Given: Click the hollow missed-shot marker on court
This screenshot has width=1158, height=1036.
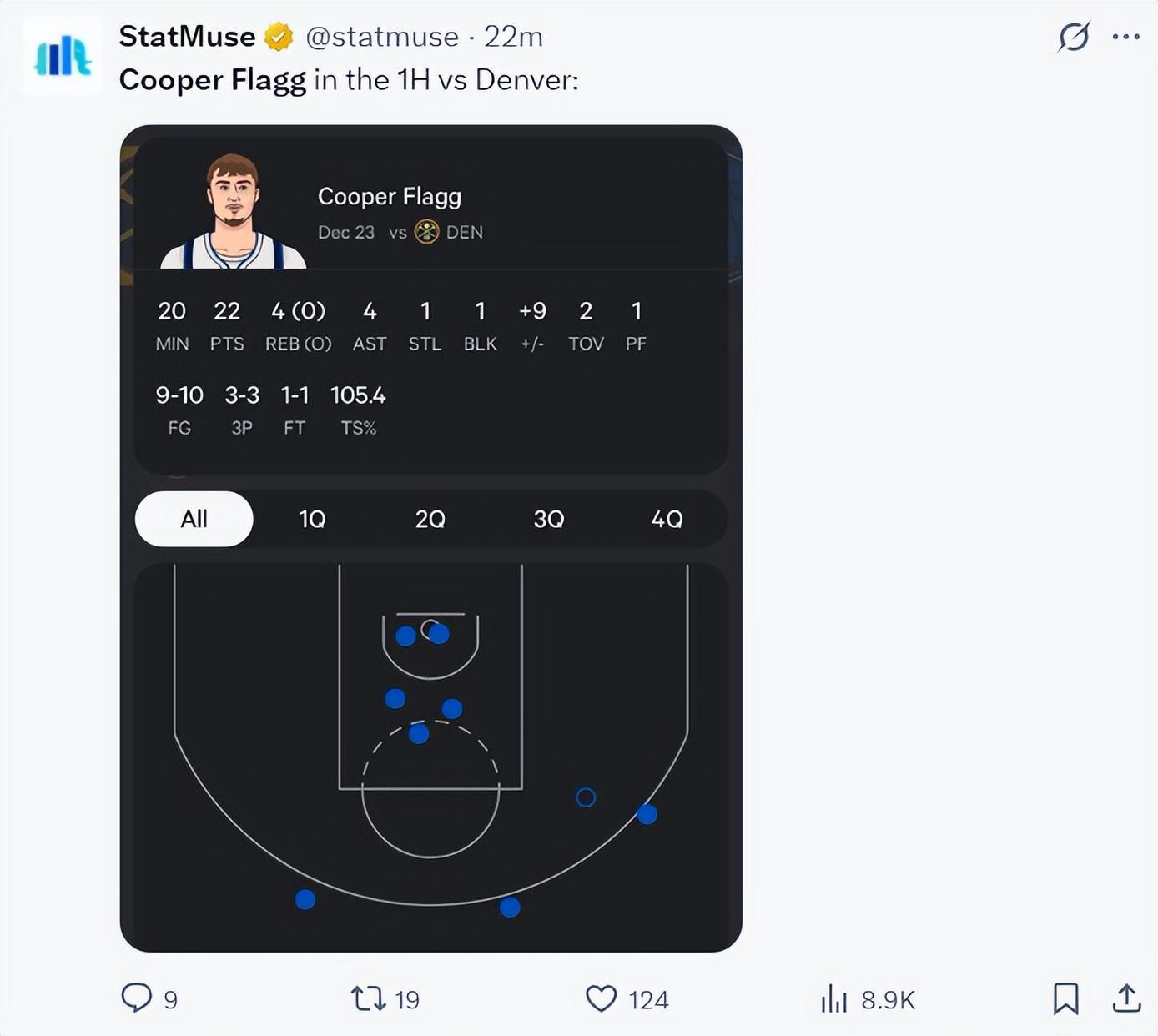Looking at the screenshot, I should tap(587, 797).
